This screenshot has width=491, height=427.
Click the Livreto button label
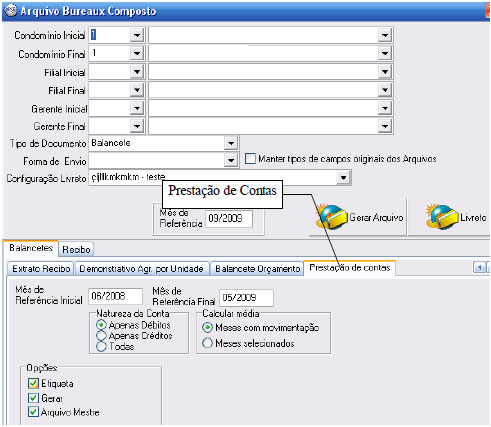[x=473, y=218]
